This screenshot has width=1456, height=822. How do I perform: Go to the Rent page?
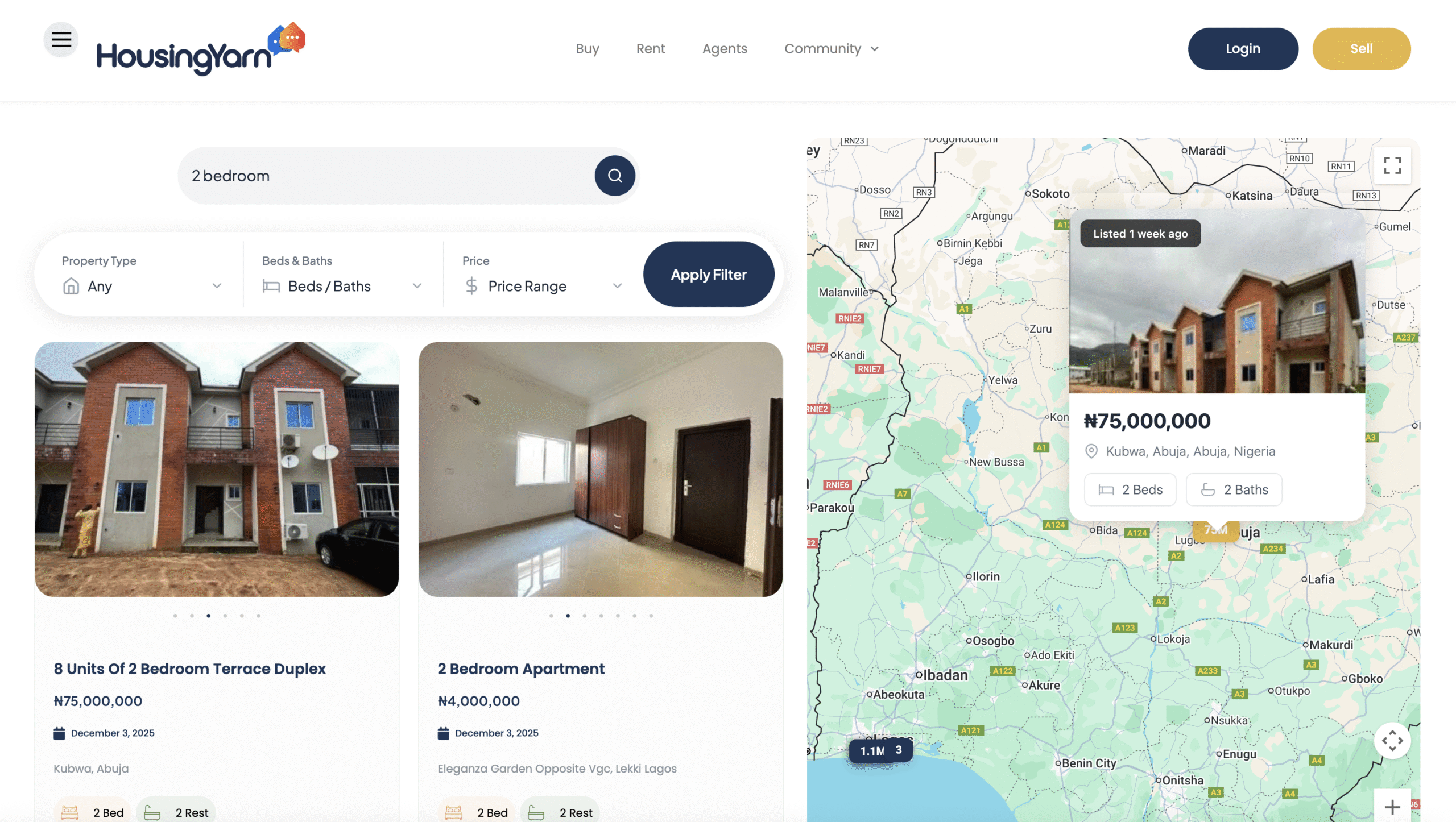point(650,49)
